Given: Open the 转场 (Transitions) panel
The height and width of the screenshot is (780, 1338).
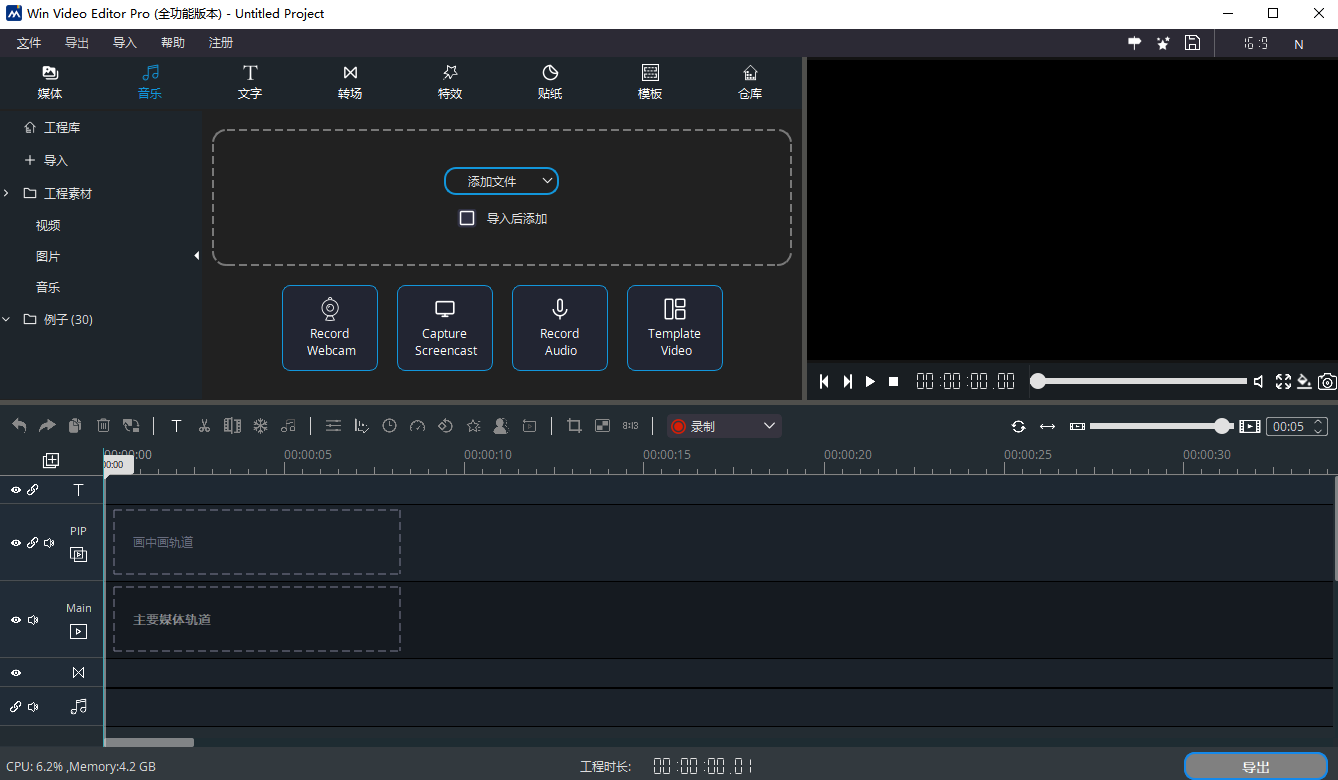Looking at the screenshot, I should coord(349,82).
